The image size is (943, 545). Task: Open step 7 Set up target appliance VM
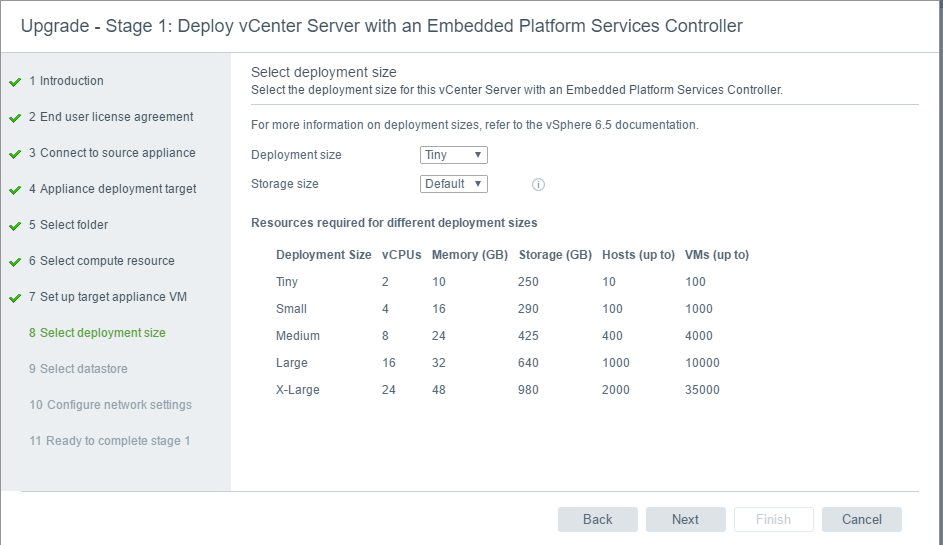[x=108, y=297]
